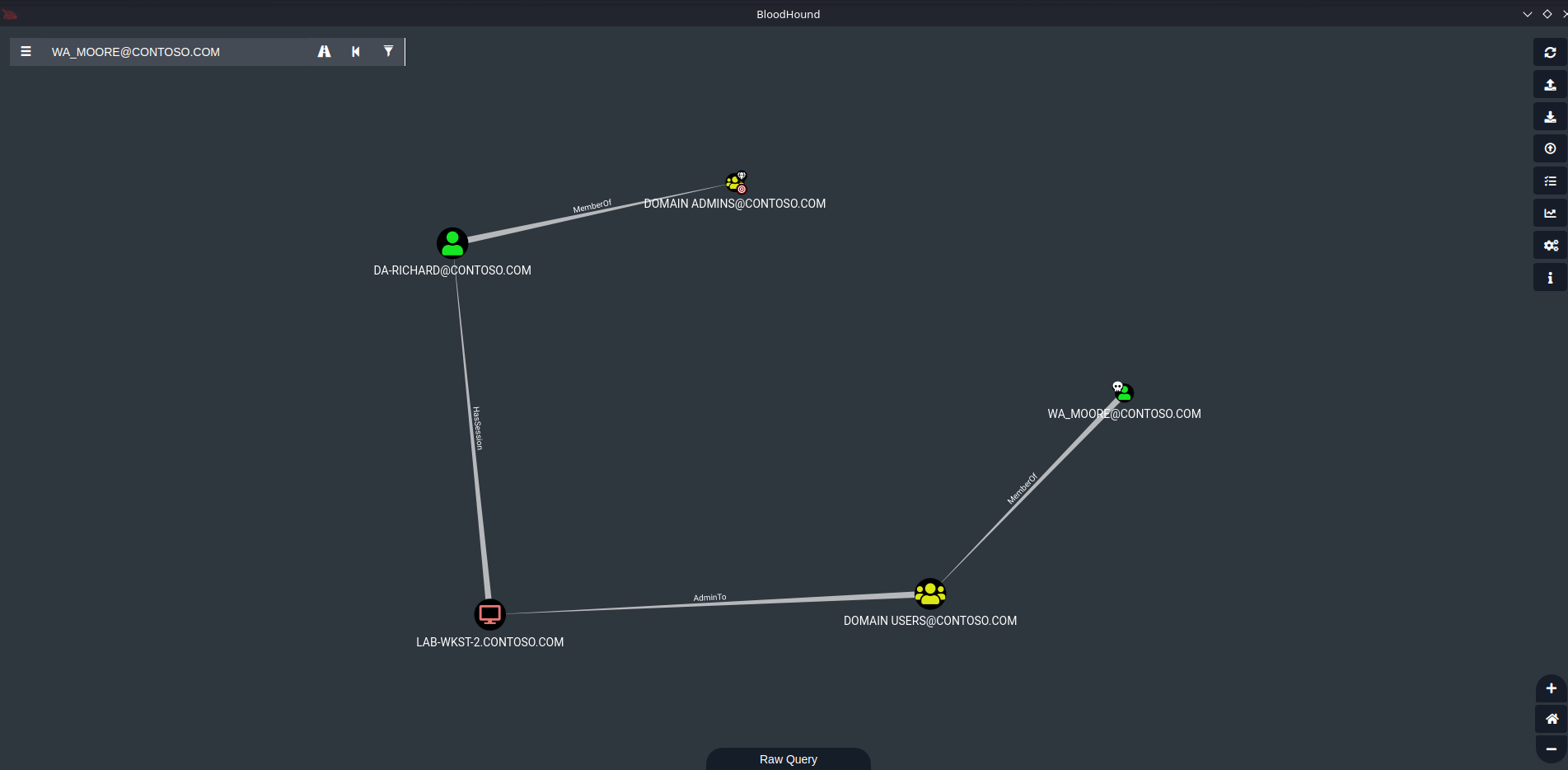Viewport: 1568px width, 770px height.
Task: Reset the graph view with the home button
Action: click(1550, 719)
